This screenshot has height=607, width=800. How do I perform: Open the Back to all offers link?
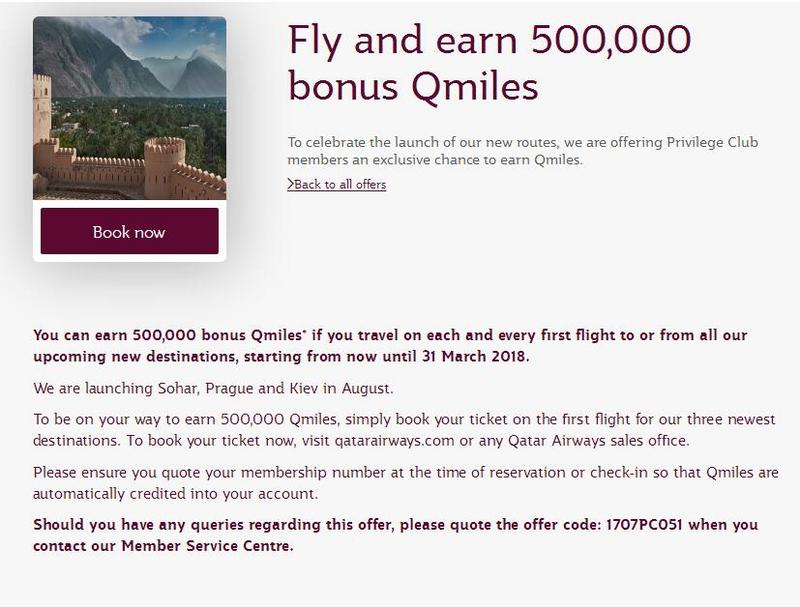coord(340,184)
